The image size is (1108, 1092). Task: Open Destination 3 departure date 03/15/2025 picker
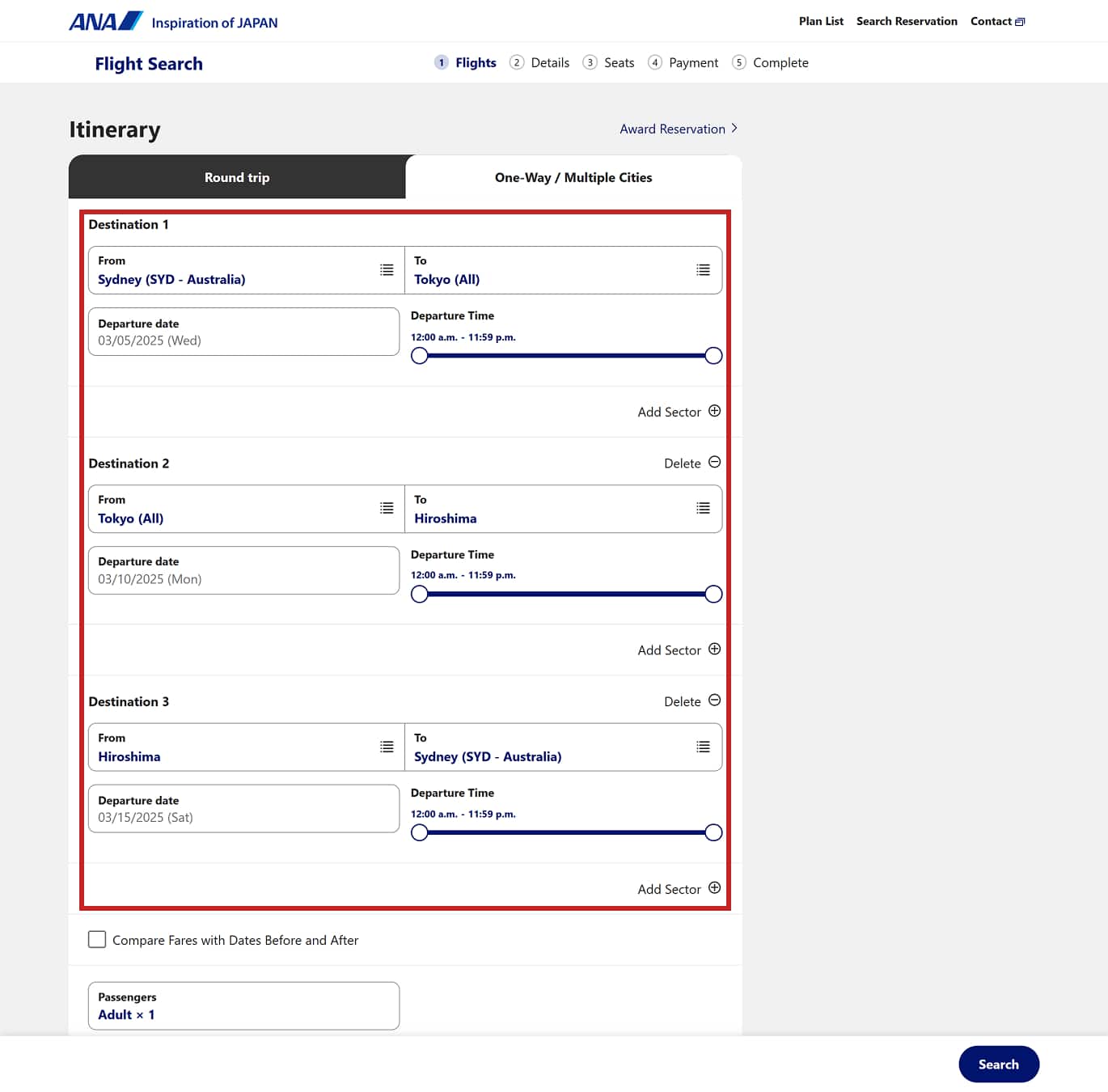pyautogui.click(x=243, y=809)
